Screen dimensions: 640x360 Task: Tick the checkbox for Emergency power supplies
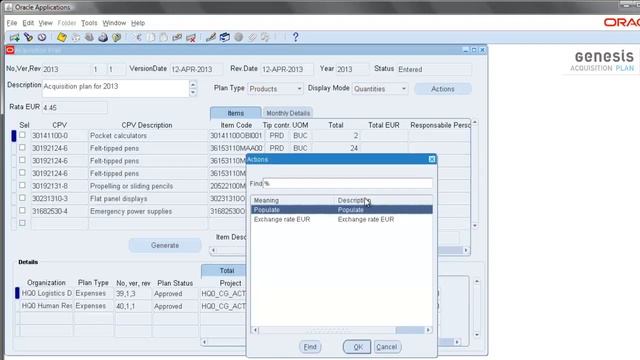(22, 211)
